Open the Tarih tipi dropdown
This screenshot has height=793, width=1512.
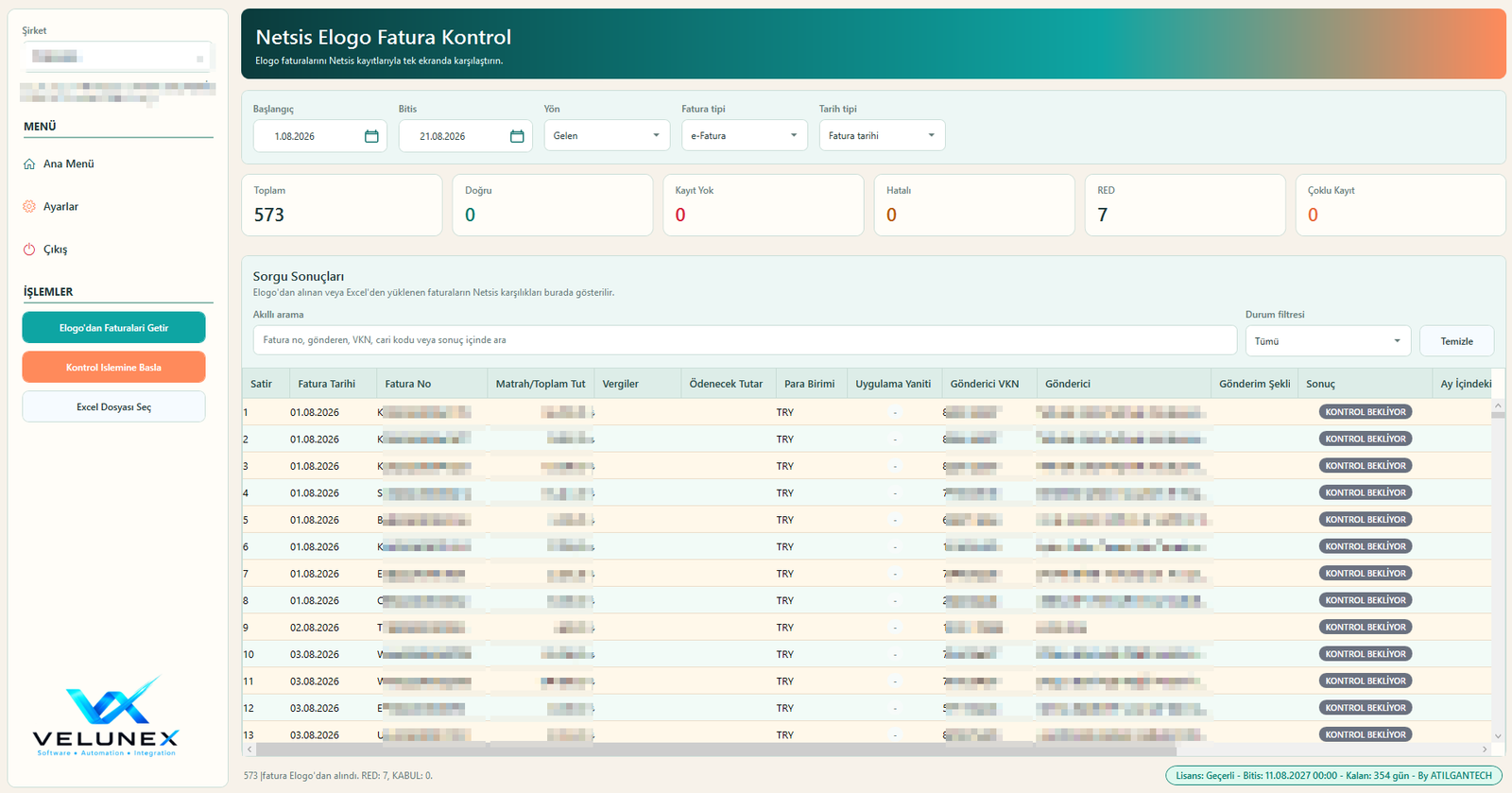882,135
